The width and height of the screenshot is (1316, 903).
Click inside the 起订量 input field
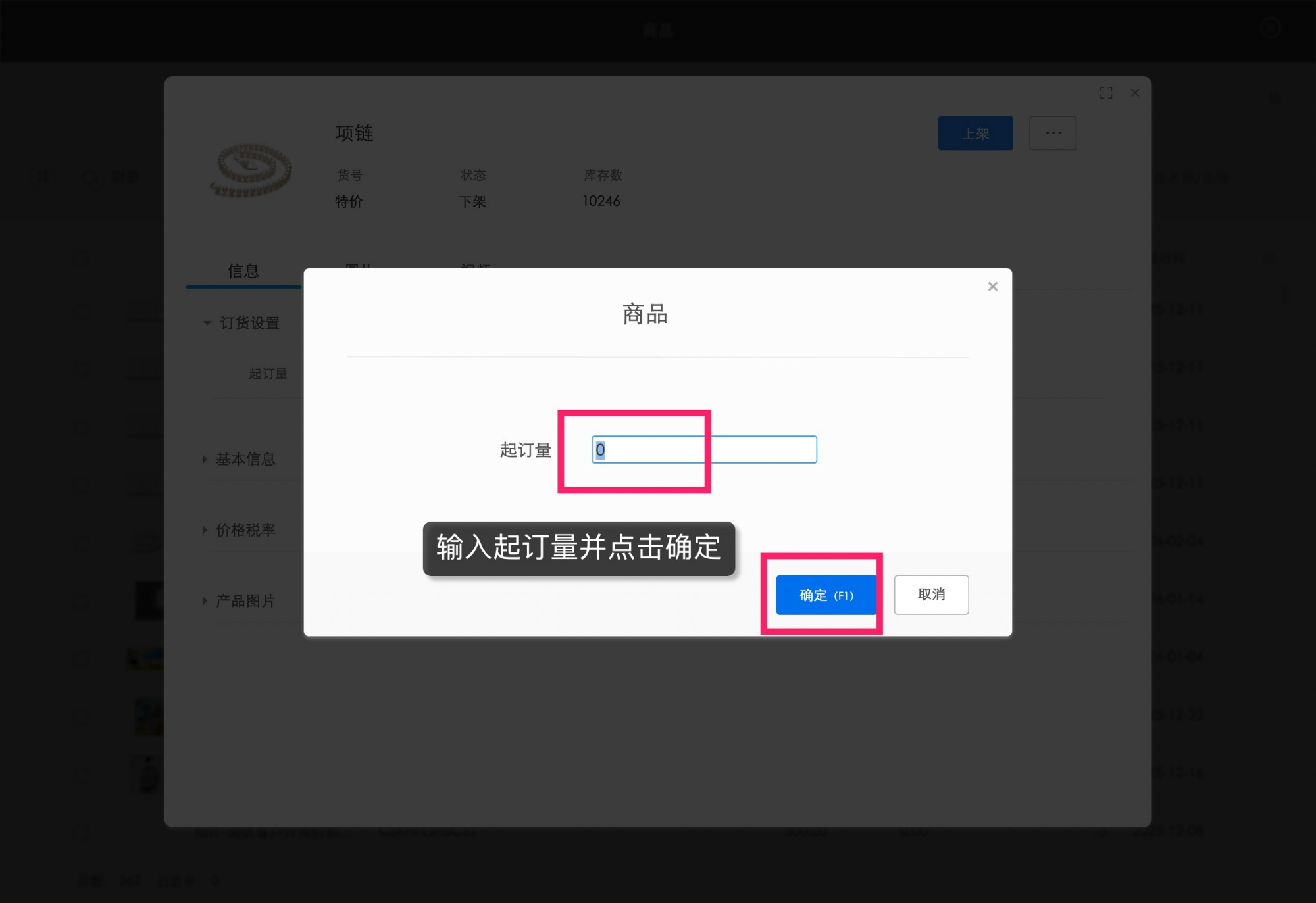point(703,449)
